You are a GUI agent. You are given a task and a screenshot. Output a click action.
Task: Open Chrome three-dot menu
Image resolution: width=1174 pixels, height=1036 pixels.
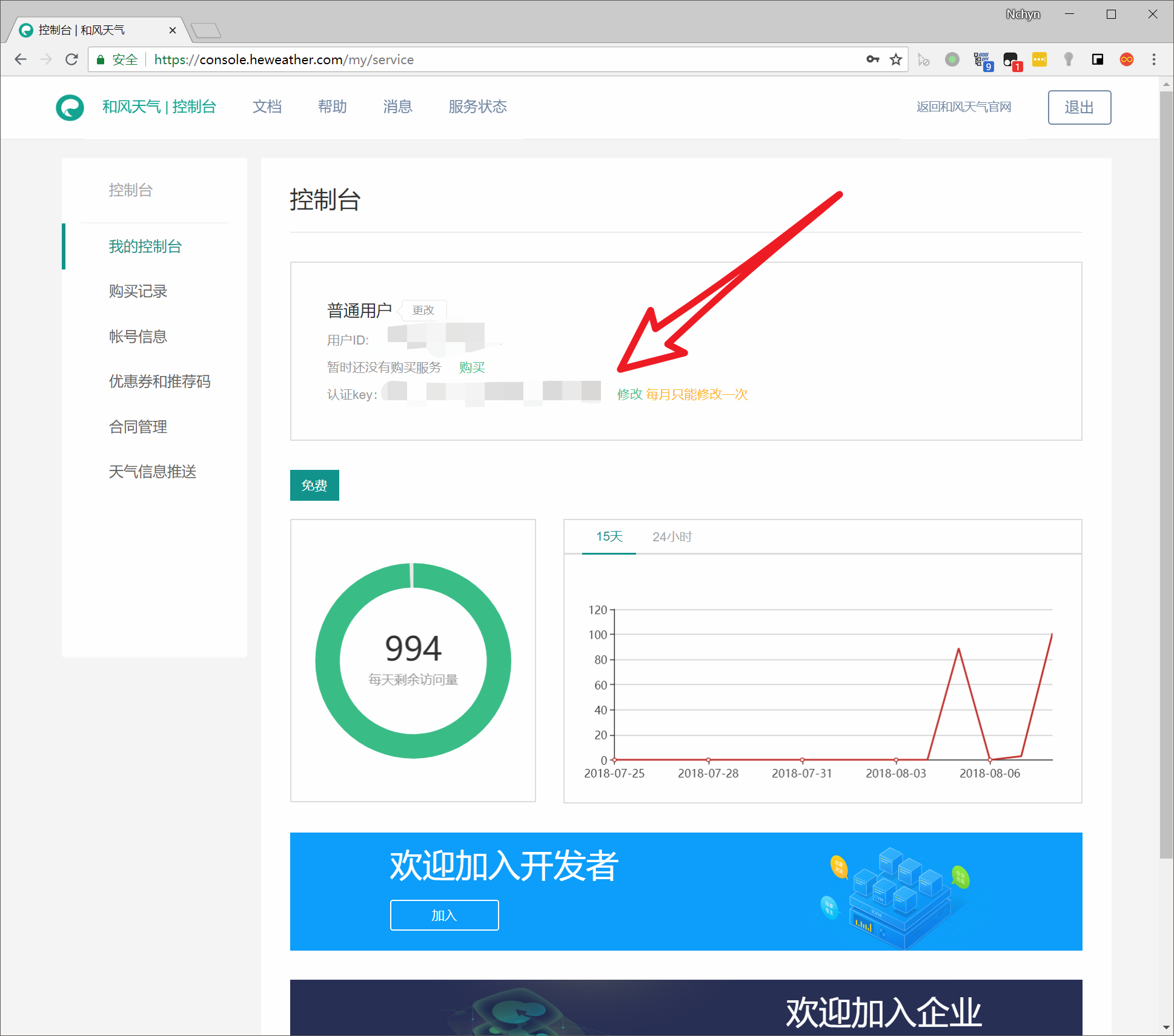point(1154,59)
